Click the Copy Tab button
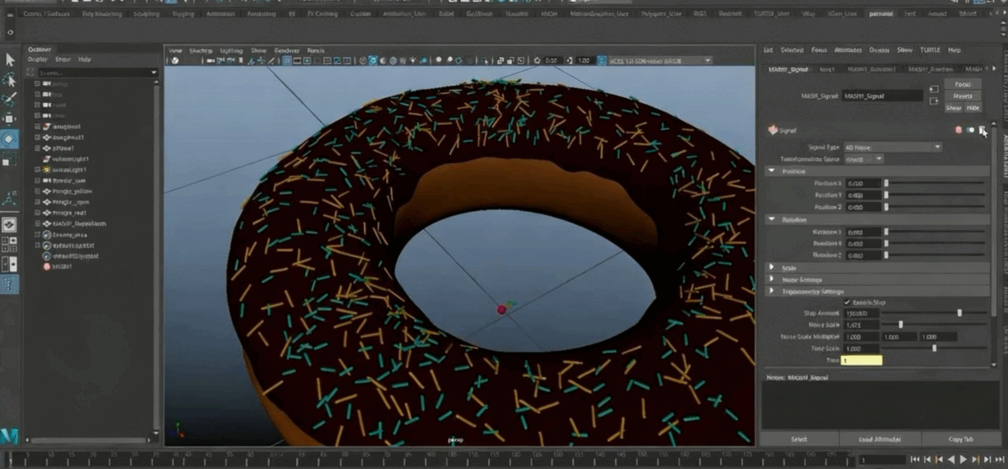 (961, 439)
